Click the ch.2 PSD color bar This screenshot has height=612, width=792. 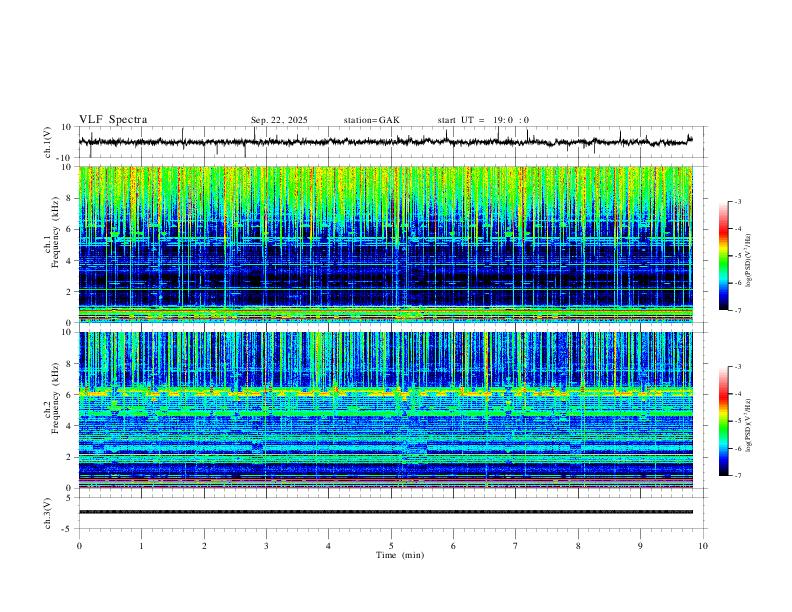coord(723,421)
